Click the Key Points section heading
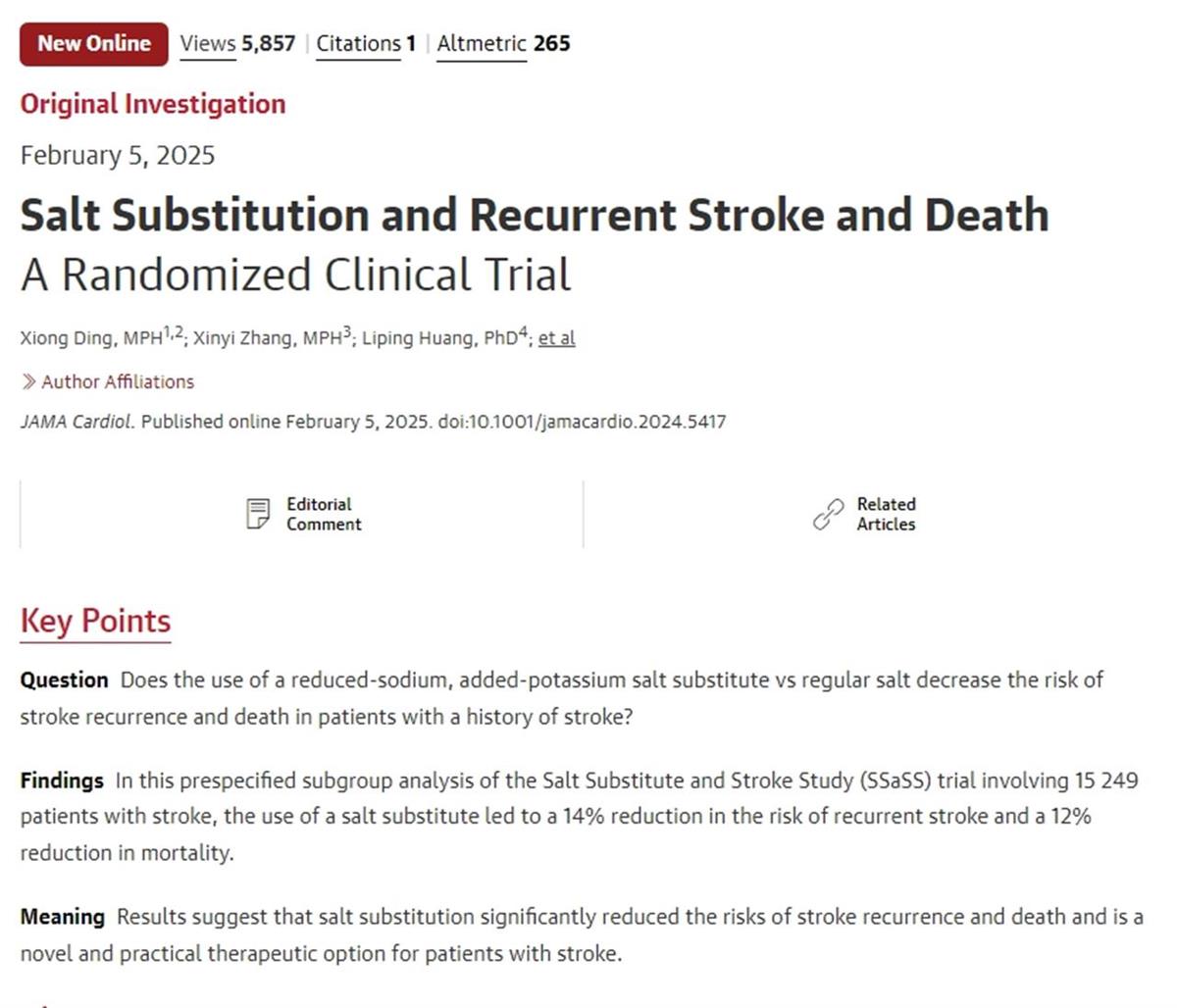Viewport: 1177px width, 1008px height. (x=95, y=621)
